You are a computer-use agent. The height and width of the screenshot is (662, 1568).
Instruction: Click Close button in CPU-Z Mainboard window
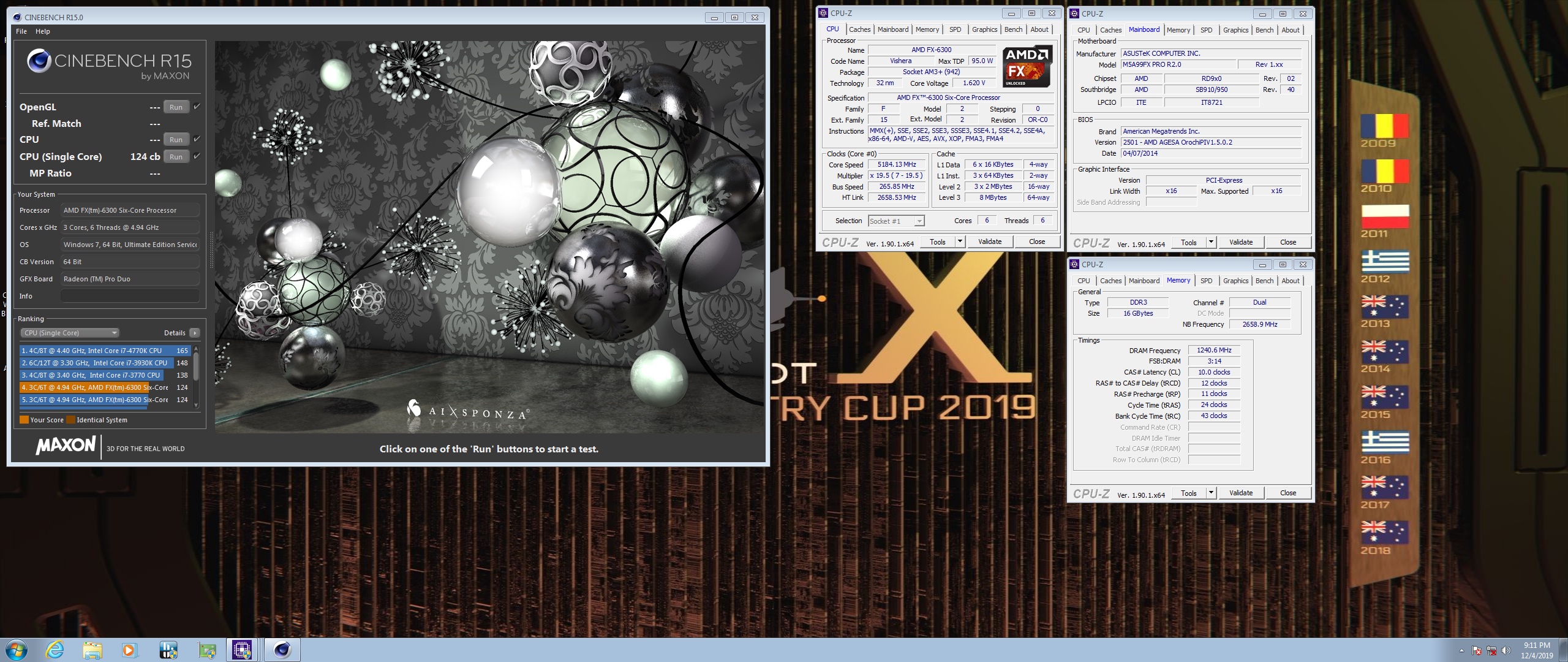point(1288,242)
